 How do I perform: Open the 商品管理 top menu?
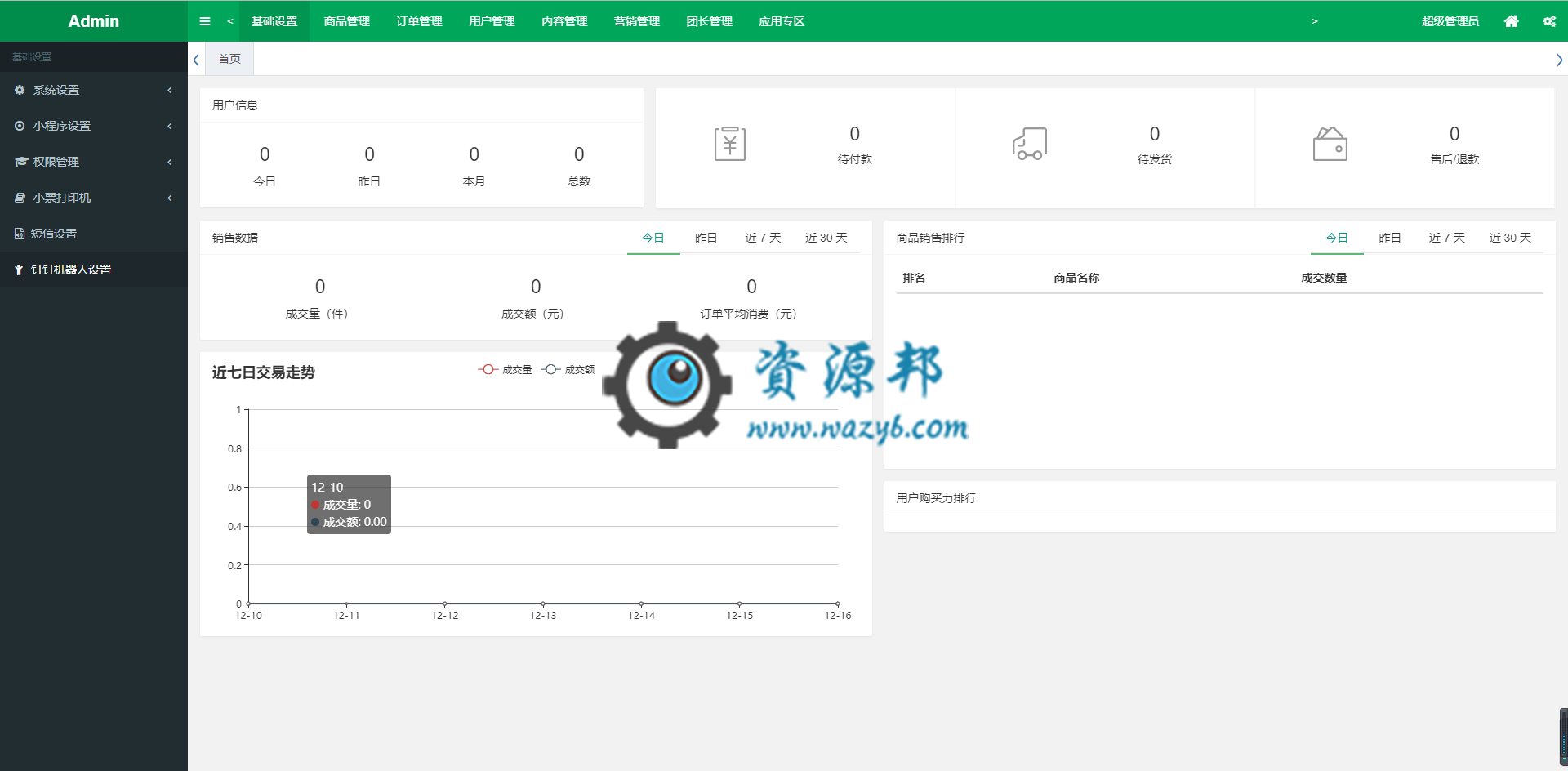click(346, 21)
